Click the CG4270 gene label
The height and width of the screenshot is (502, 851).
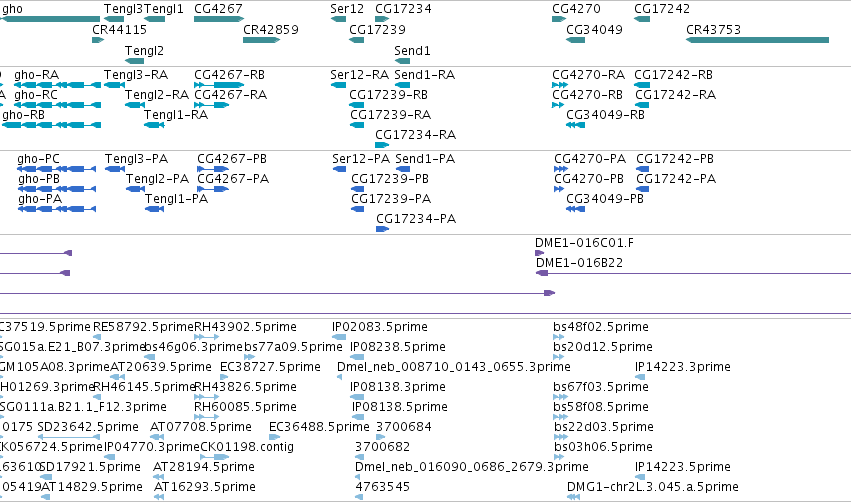pyautogui.click(x=576, y=9)
